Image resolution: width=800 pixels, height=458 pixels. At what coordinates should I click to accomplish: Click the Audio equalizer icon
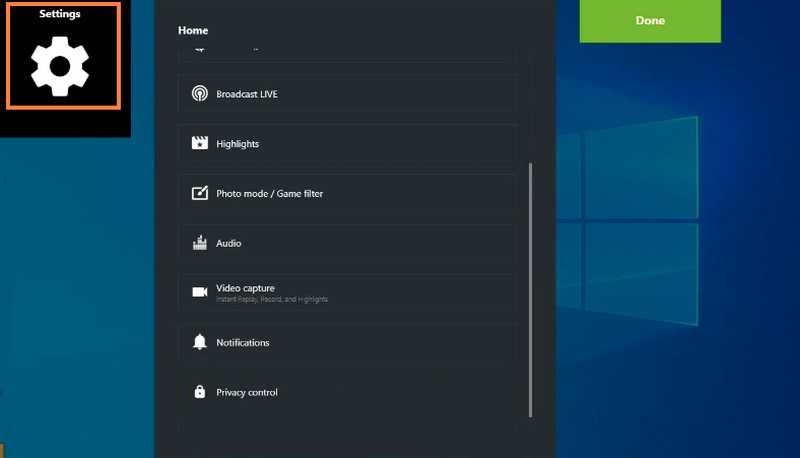click(x=199, y=243)
